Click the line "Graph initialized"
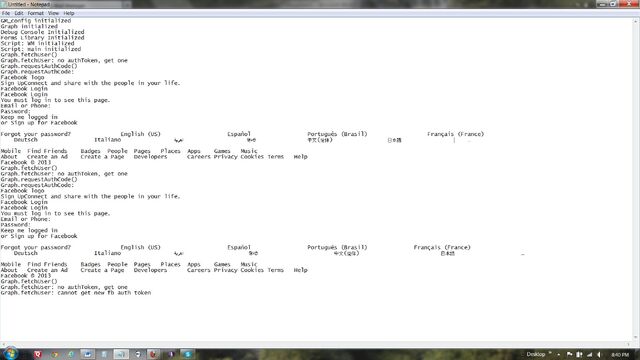This screenshot has height=360, width=640. tap(29, 26)
